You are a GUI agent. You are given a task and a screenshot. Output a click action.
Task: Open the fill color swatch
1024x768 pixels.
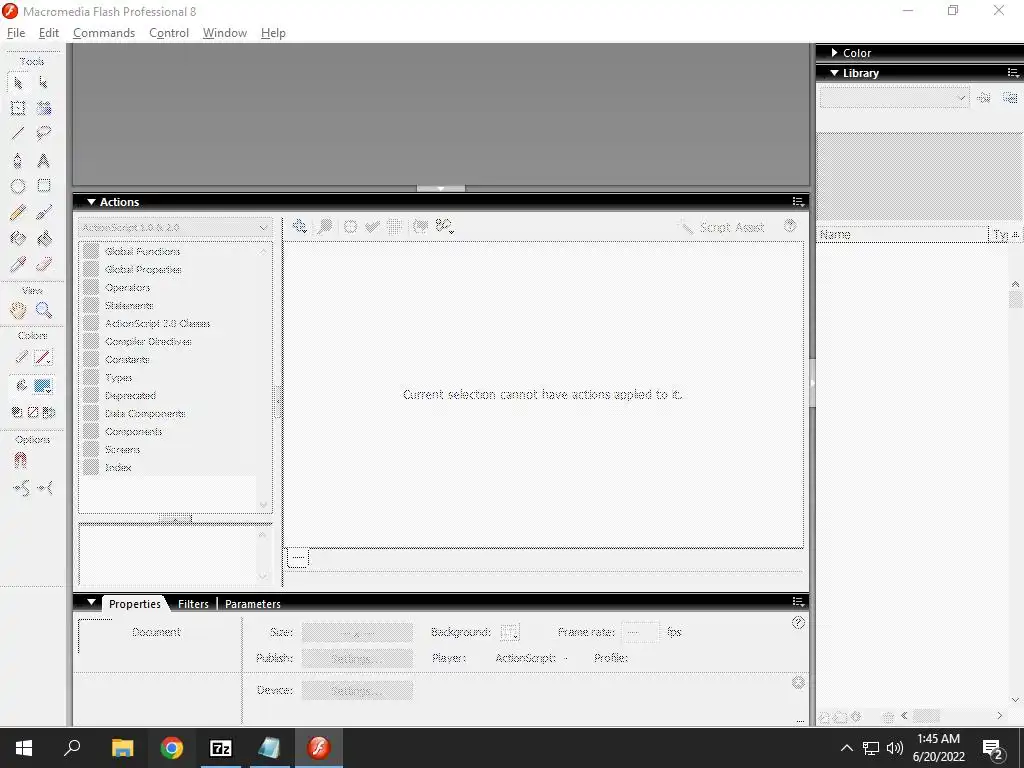[x=42, y=386]
